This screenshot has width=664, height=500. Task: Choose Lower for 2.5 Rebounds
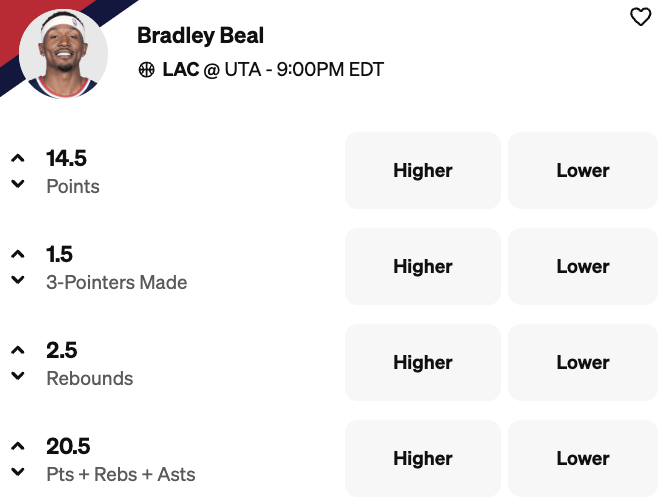[583, 363]
